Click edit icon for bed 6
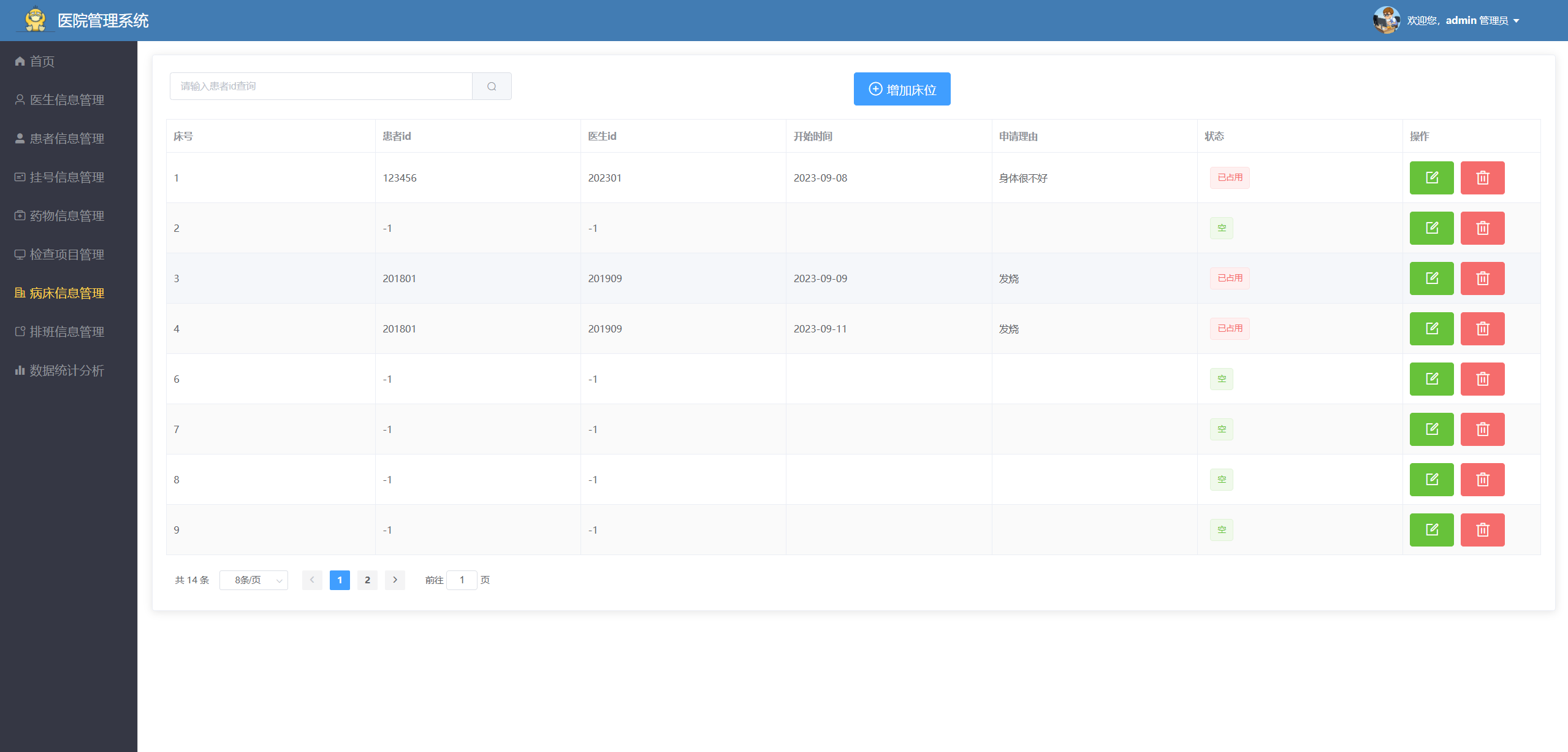This screenshot has width=1568, height=752. point(1431,379)
